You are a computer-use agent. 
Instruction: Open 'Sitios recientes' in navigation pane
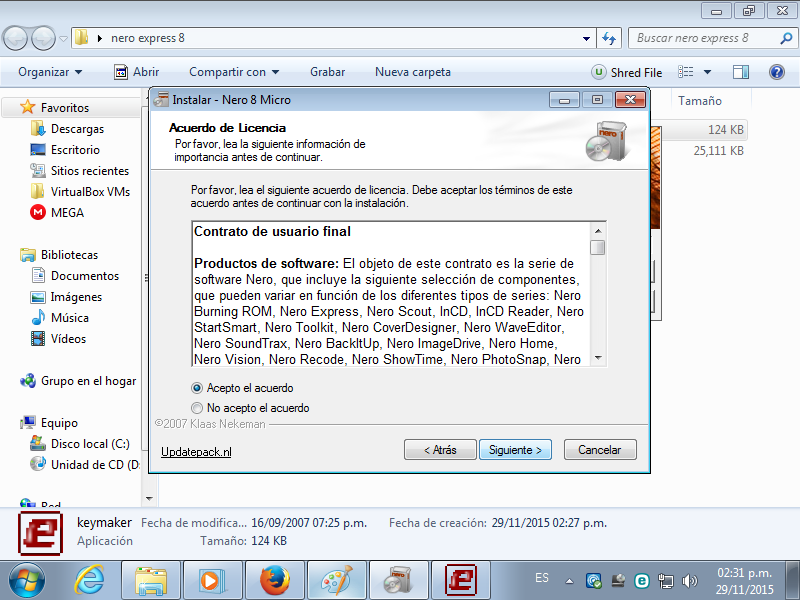pos(90,171)
